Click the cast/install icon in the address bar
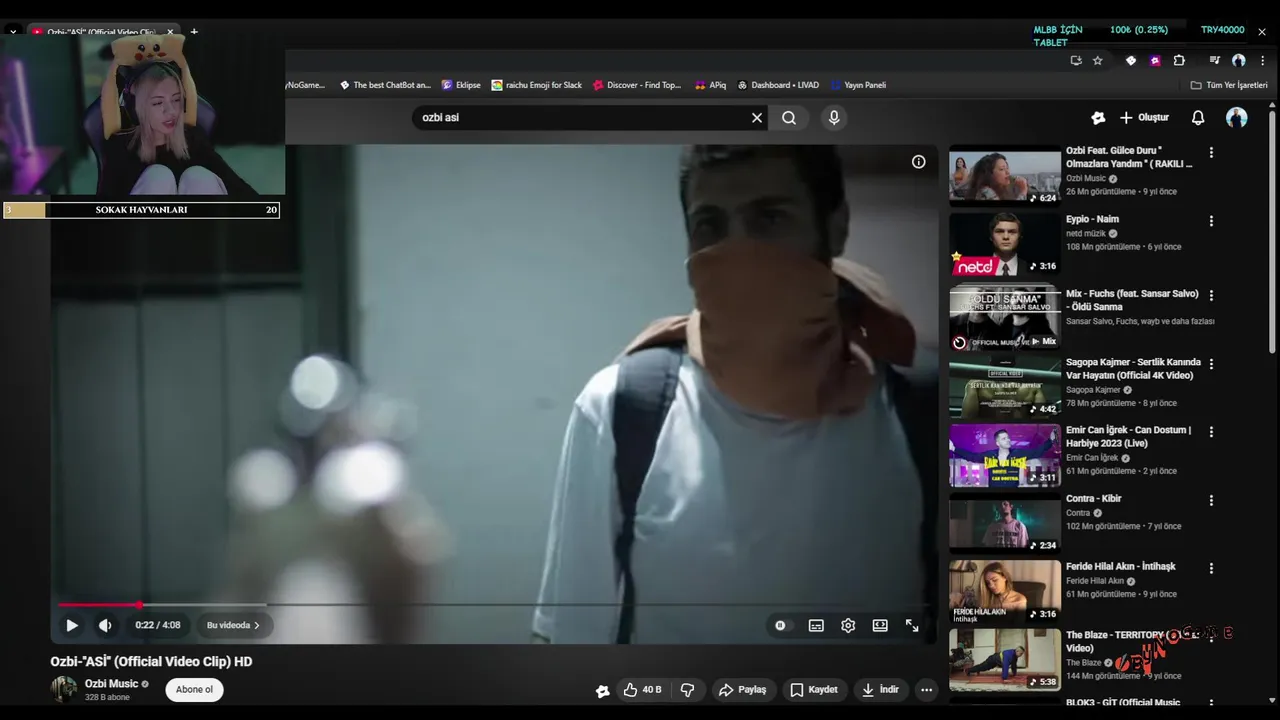The width and height of the screenshot is (1280, 720). point(1076,61)
